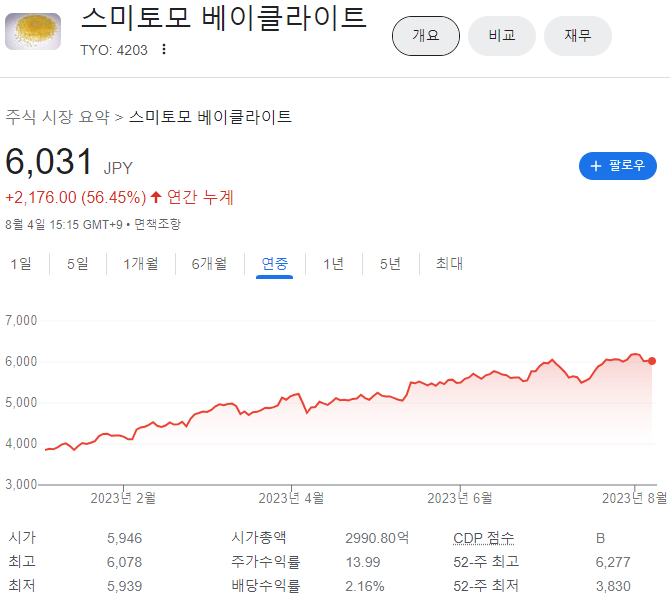The image size is (670, 599).
Task: Select the 개요 overview tab
Action: tap(426, 36)
